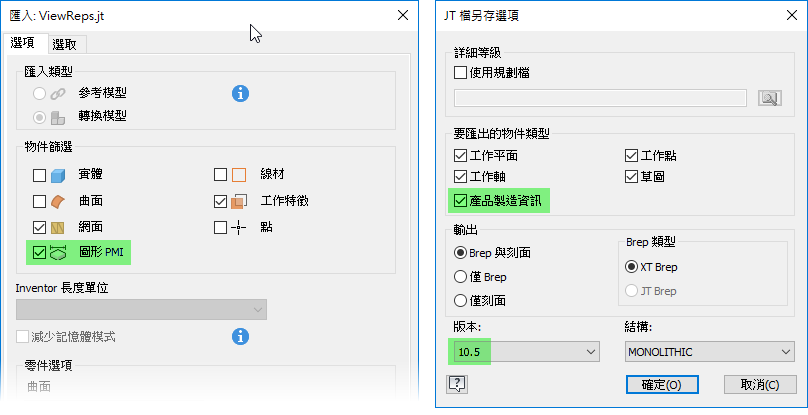Click the browse icon next to config file field
808x415 pixels.
768,97
